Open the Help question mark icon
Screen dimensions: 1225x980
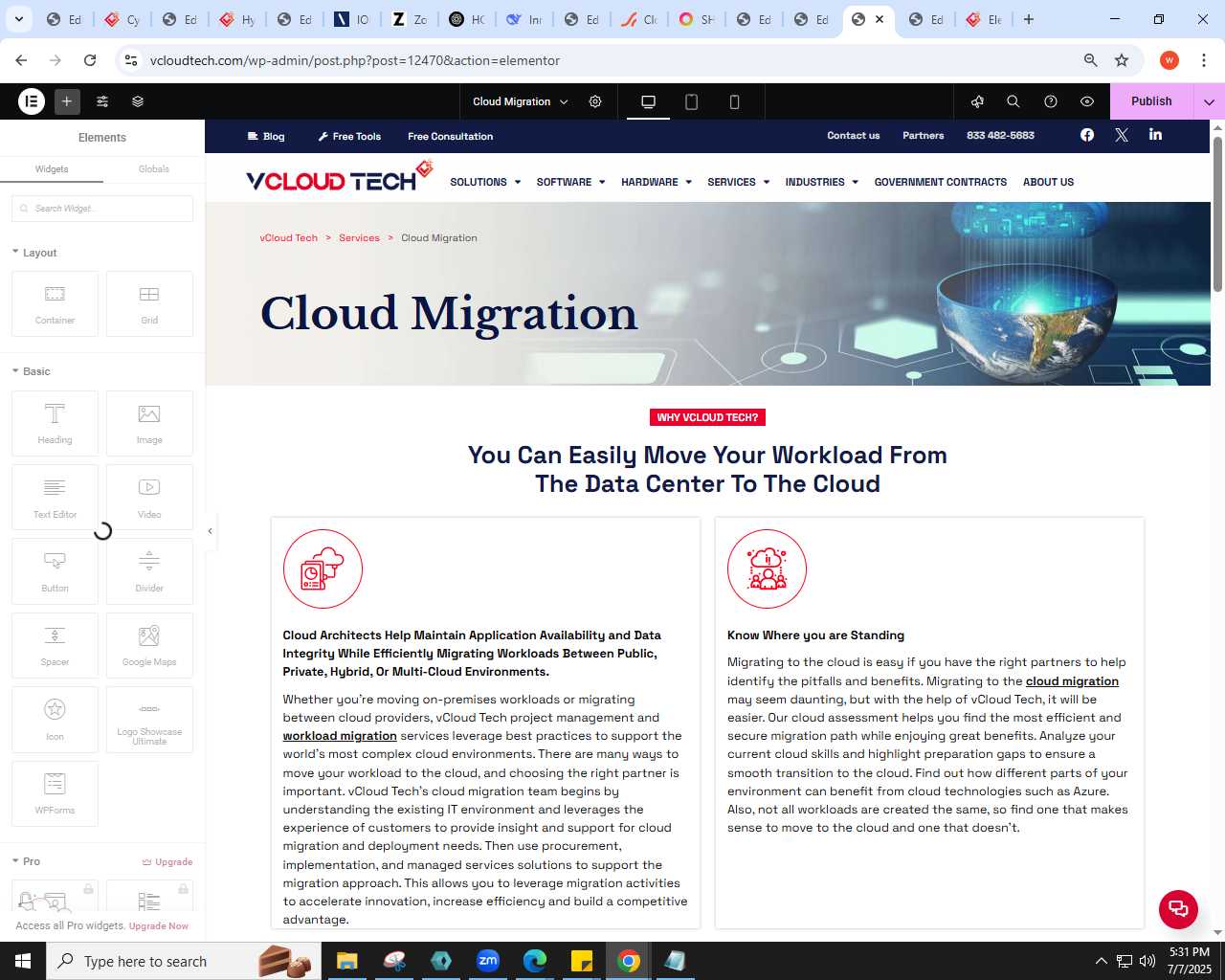tap(1051, 101)
